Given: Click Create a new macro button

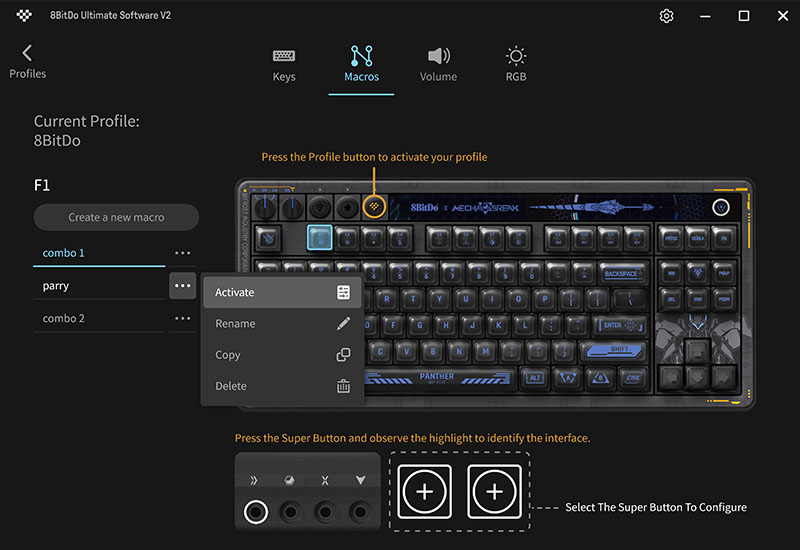Looking at the screenshot, I should coord(116,217).
